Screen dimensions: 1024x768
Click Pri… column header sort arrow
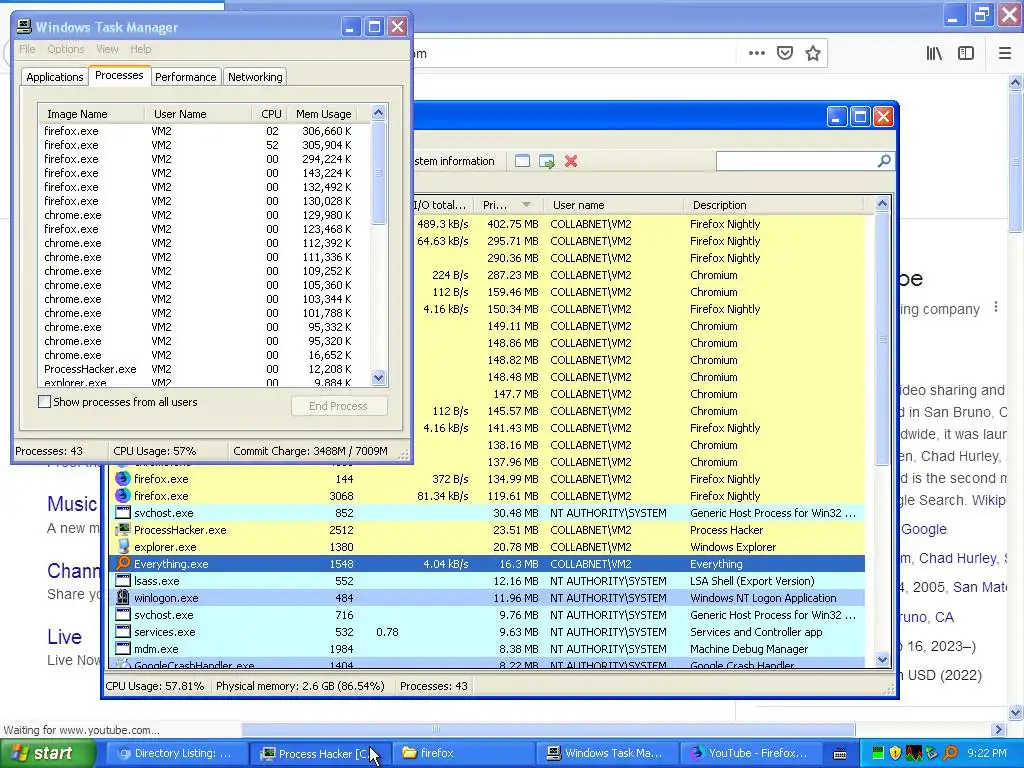pyautogui.click(x=526, y=204)
